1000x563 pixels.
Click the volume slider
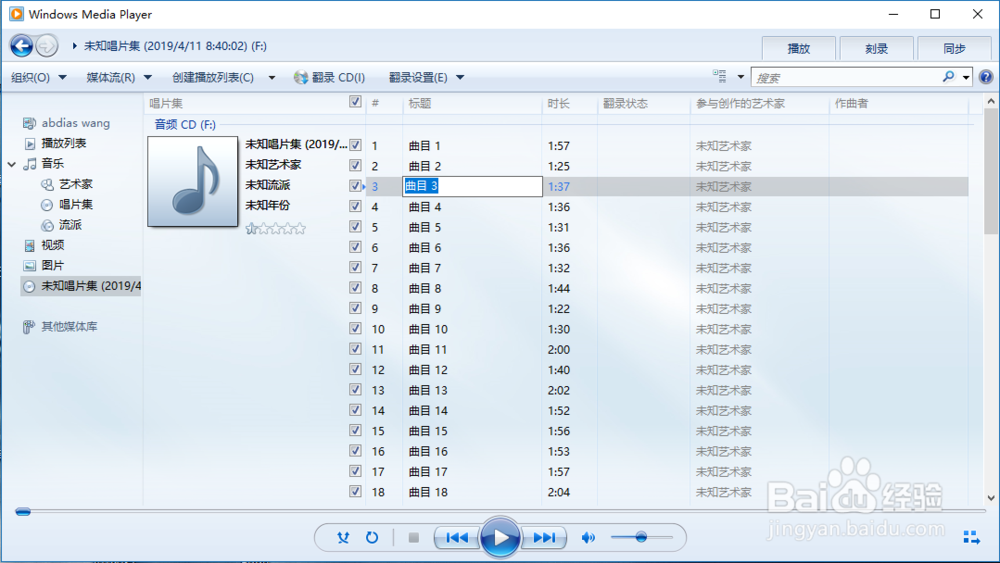[642, 537]
